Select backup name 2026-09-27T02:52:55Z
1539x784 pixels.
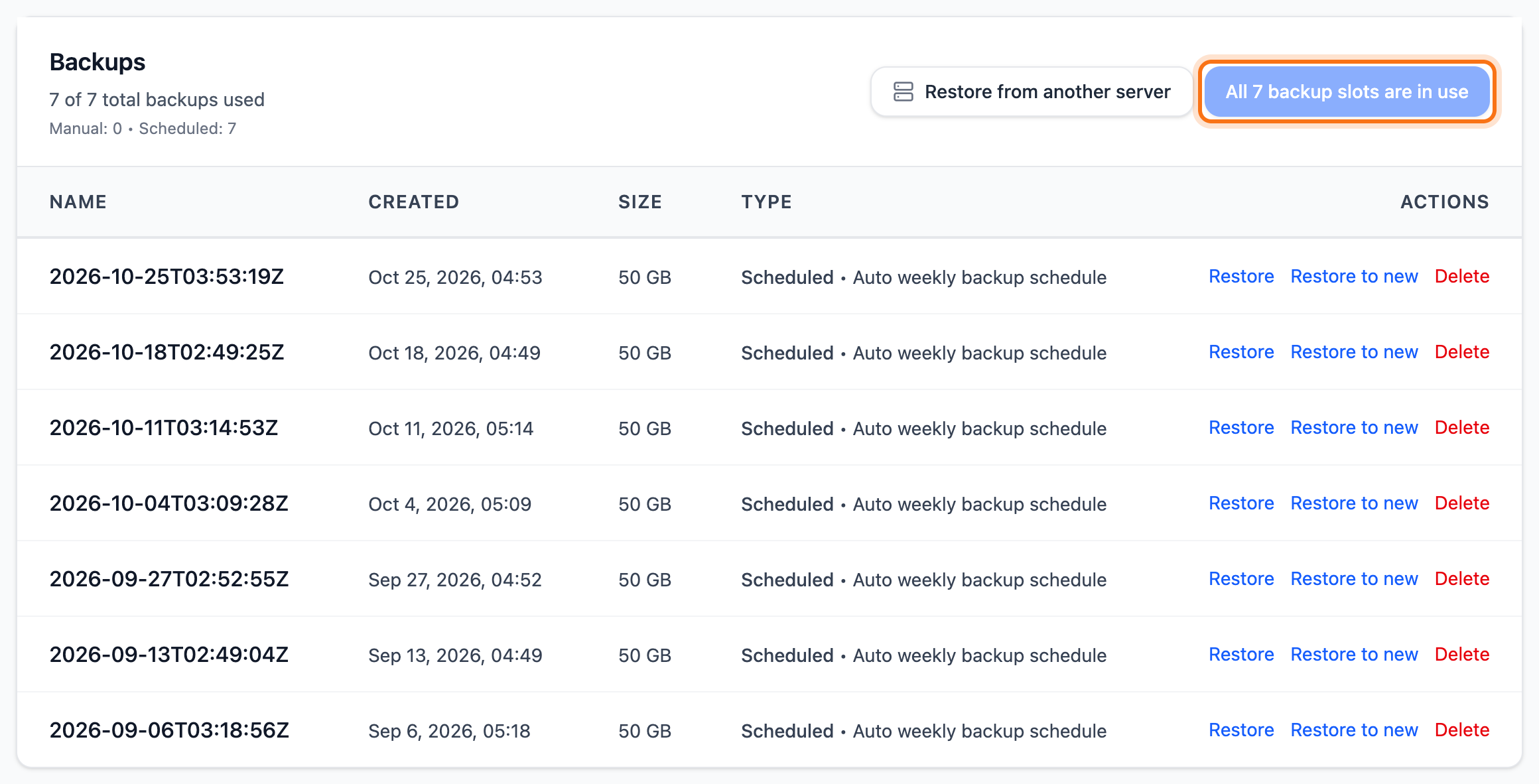point(169,579)
